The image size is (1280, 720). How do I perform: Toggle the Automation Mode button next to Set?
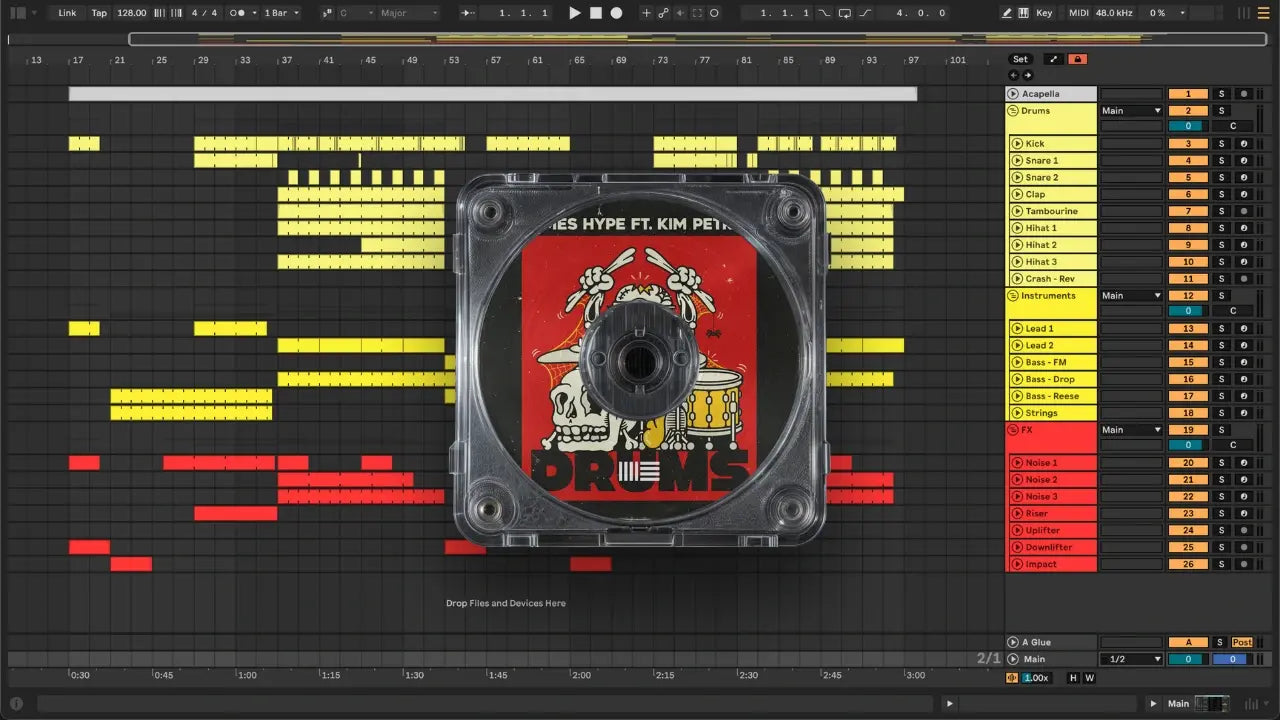coord(1053,59)
